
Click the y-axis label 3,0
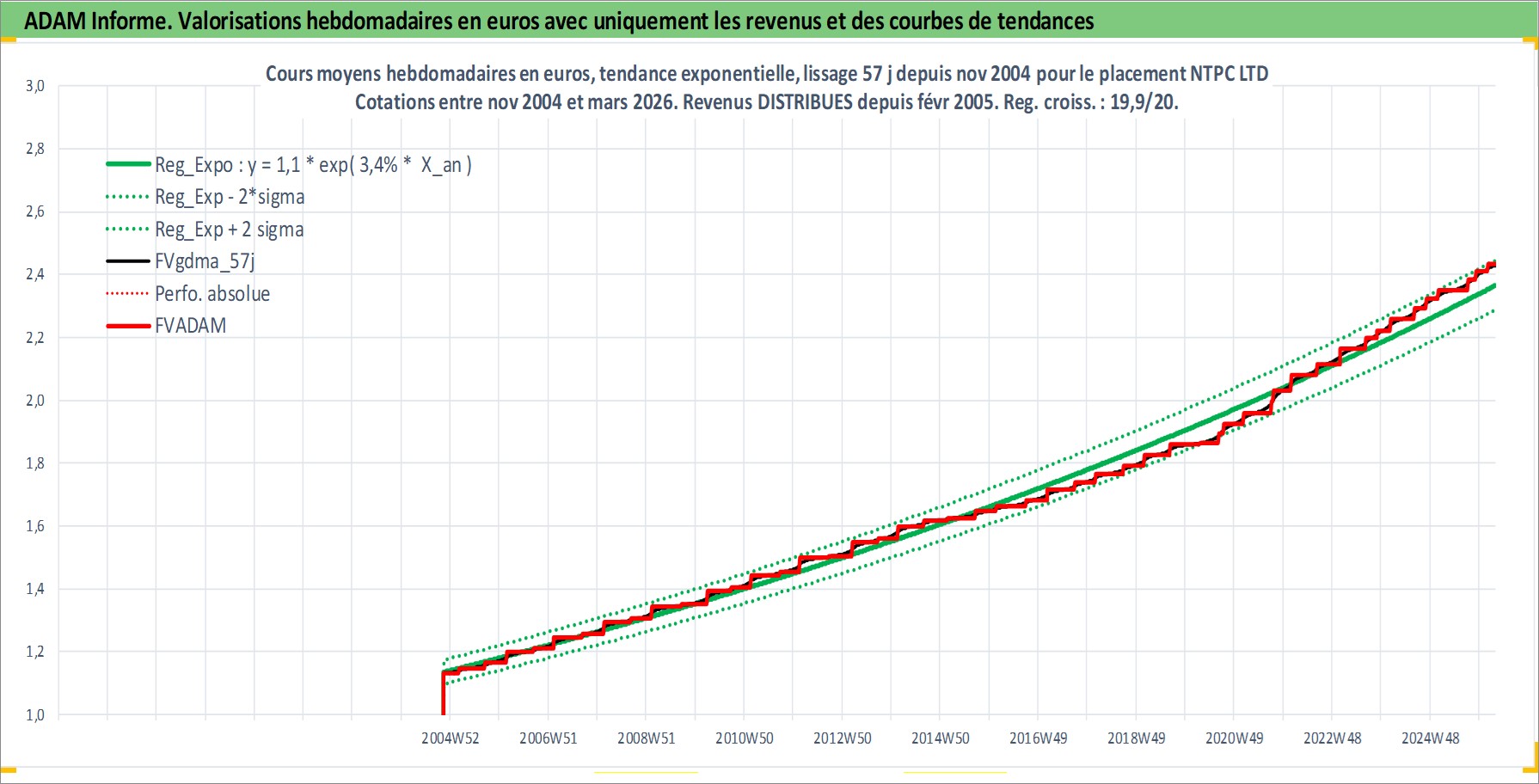[x=34, y=86]
